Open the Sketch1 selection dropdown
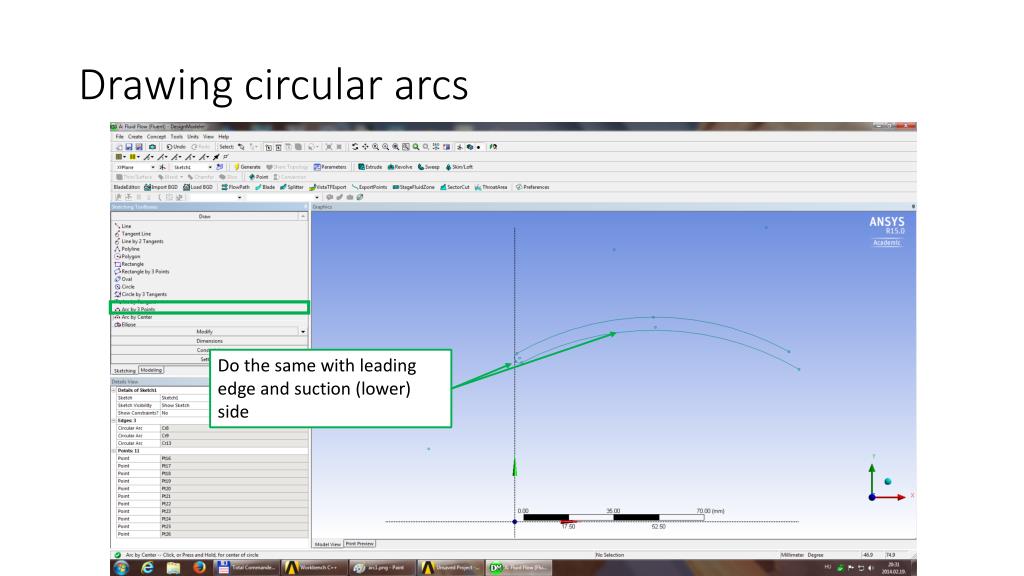The width and height of the screenshot is (1024, 576). click(x=210, y=167)
